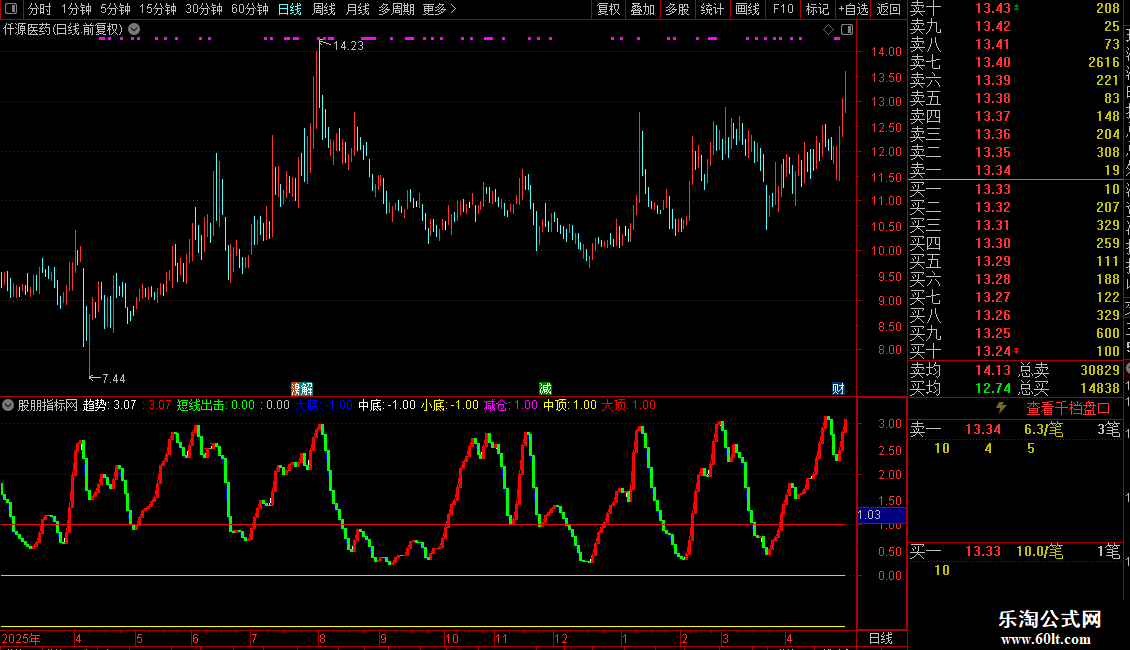Image resolution: width=1130 pixels, height=650 pixels.
Task: Click 卖一 price 13.34 in order book
Action: [992, 170]
